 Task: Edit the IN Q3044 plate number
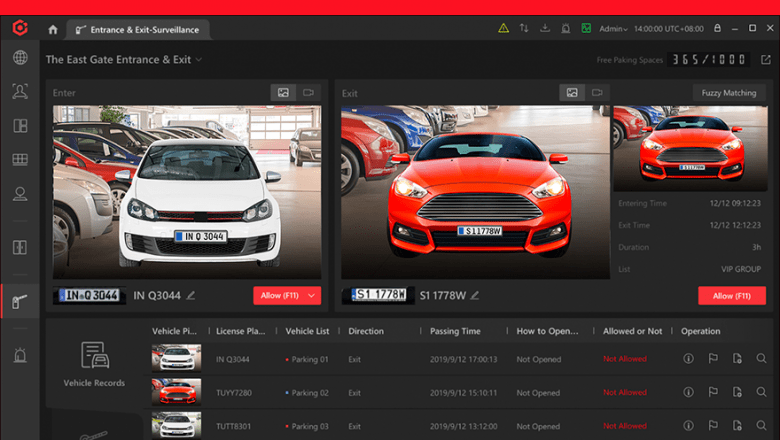point(191,295)
